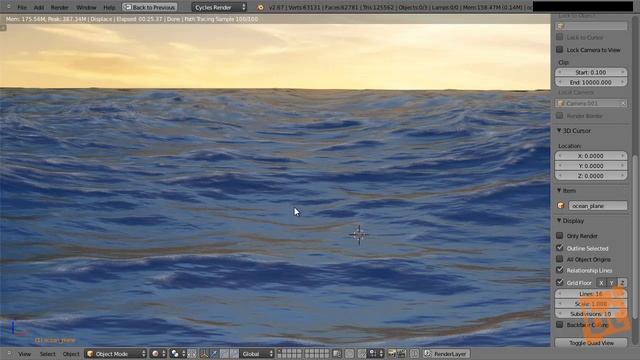Click the OpenGL render animation clapper icon
640x360 pixels.
pos(401,354)
